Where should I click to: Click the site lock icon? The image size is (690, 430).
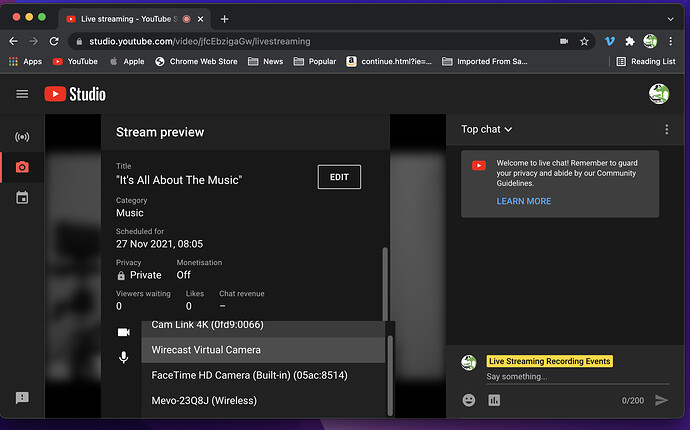pos(79,42)
